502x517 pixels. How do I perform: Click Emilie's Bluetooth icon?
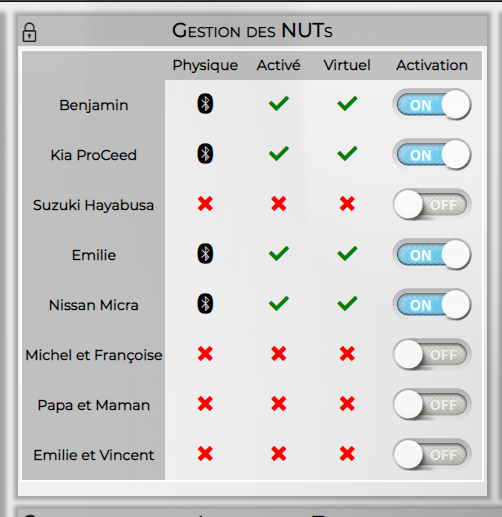[205, 253]
